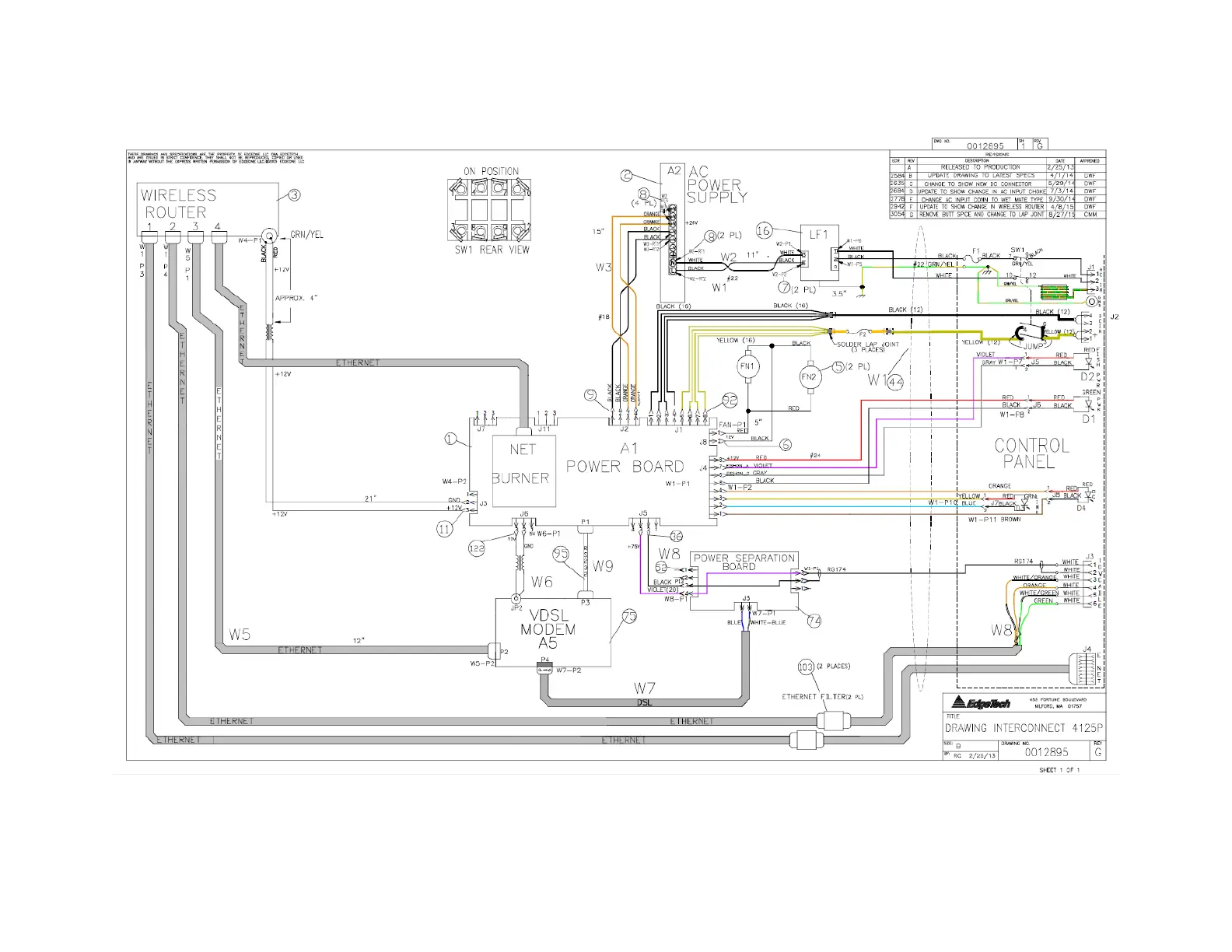
Task: Click item balloon 103
Action: coord(806,667)
